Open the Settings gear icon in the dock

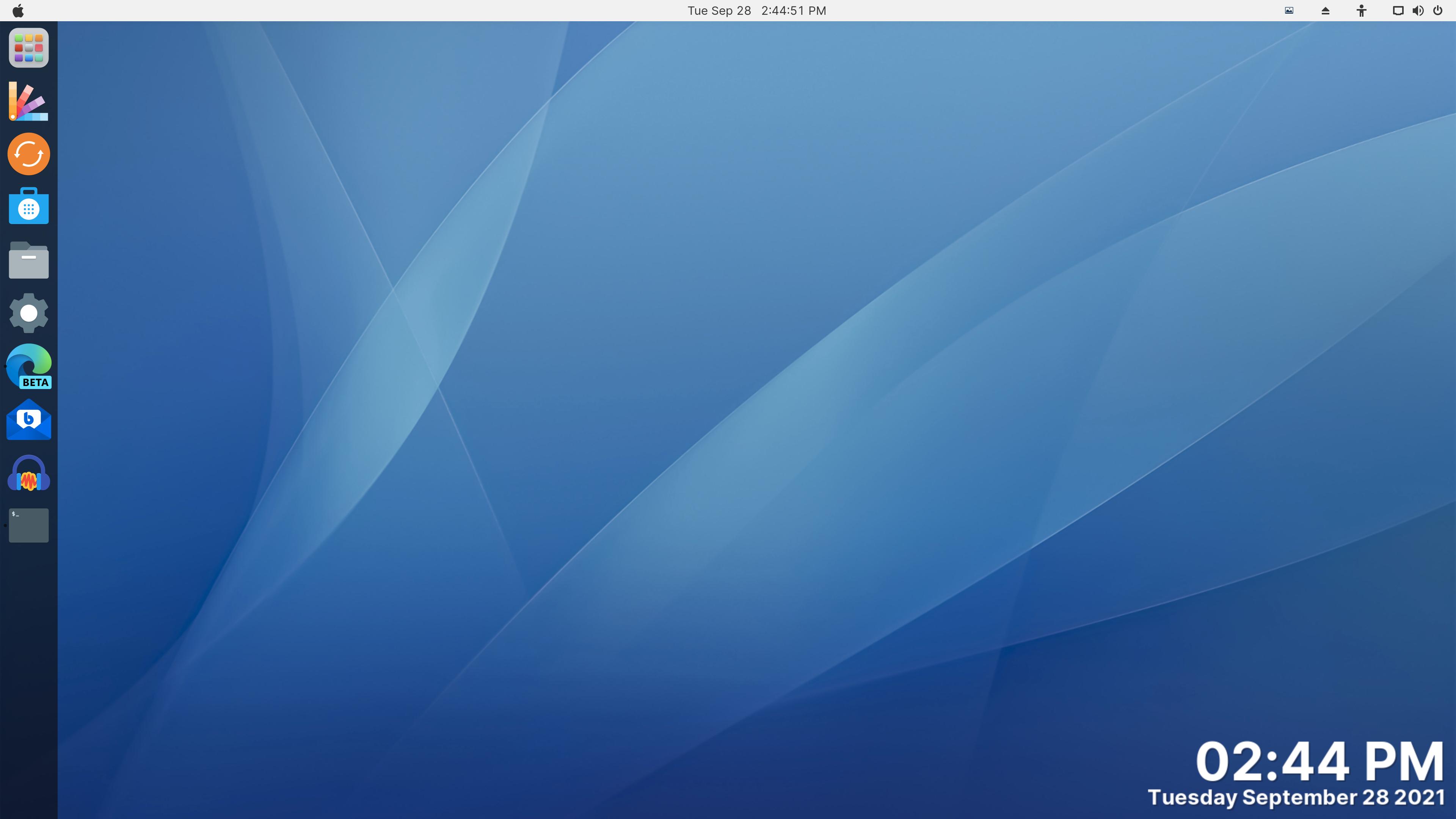click(29, 313)
